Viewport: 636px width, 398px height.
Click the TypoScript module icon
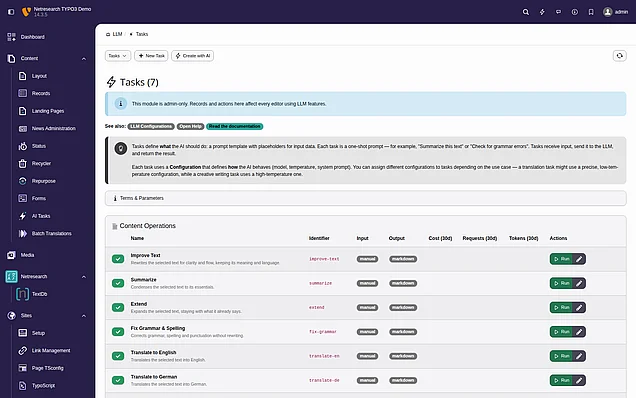pyautogui.click(x=23, y=385)
